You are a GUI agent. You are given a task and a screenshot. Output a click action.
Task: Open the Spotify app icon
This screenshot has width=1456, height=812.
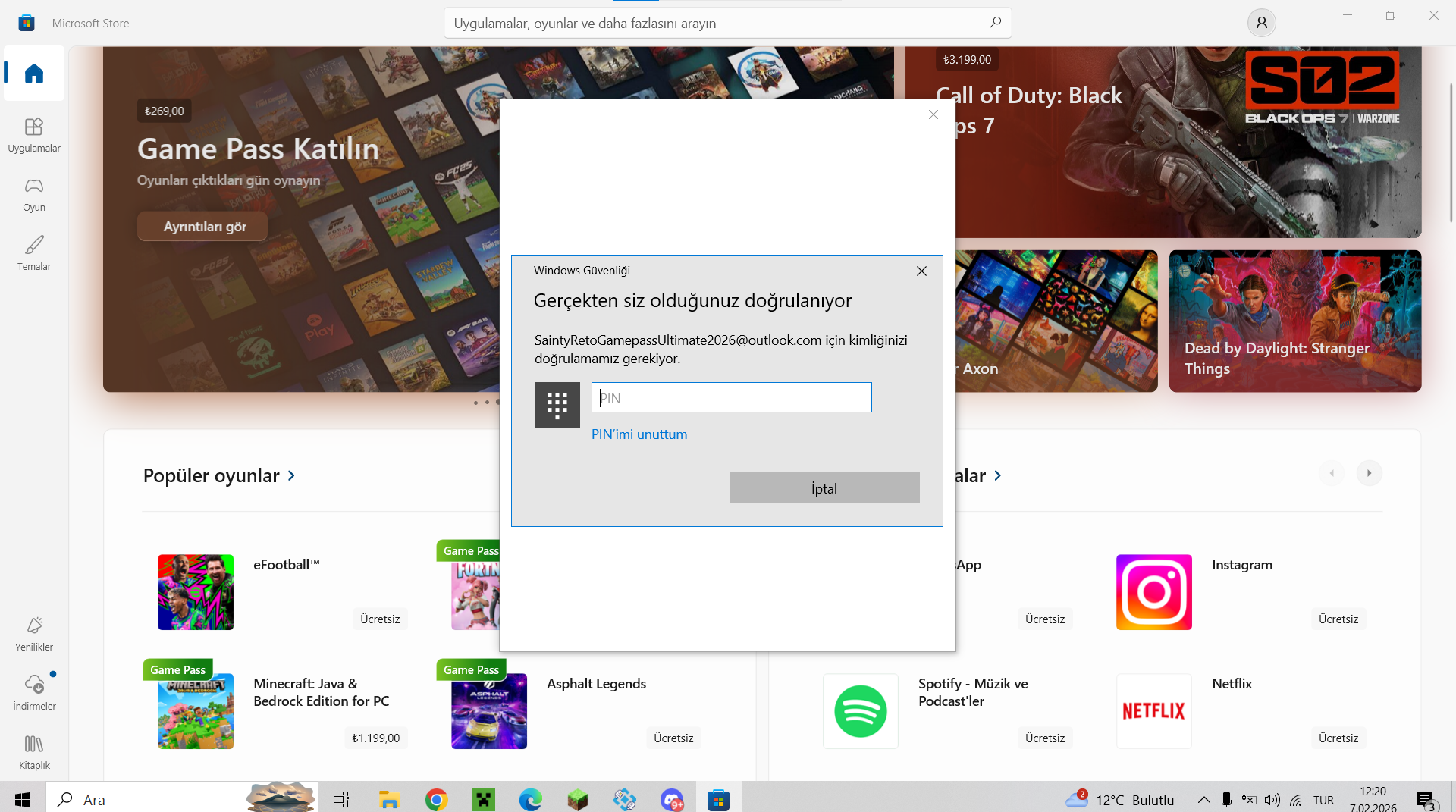pyautogui.click(x=861, y=711)
